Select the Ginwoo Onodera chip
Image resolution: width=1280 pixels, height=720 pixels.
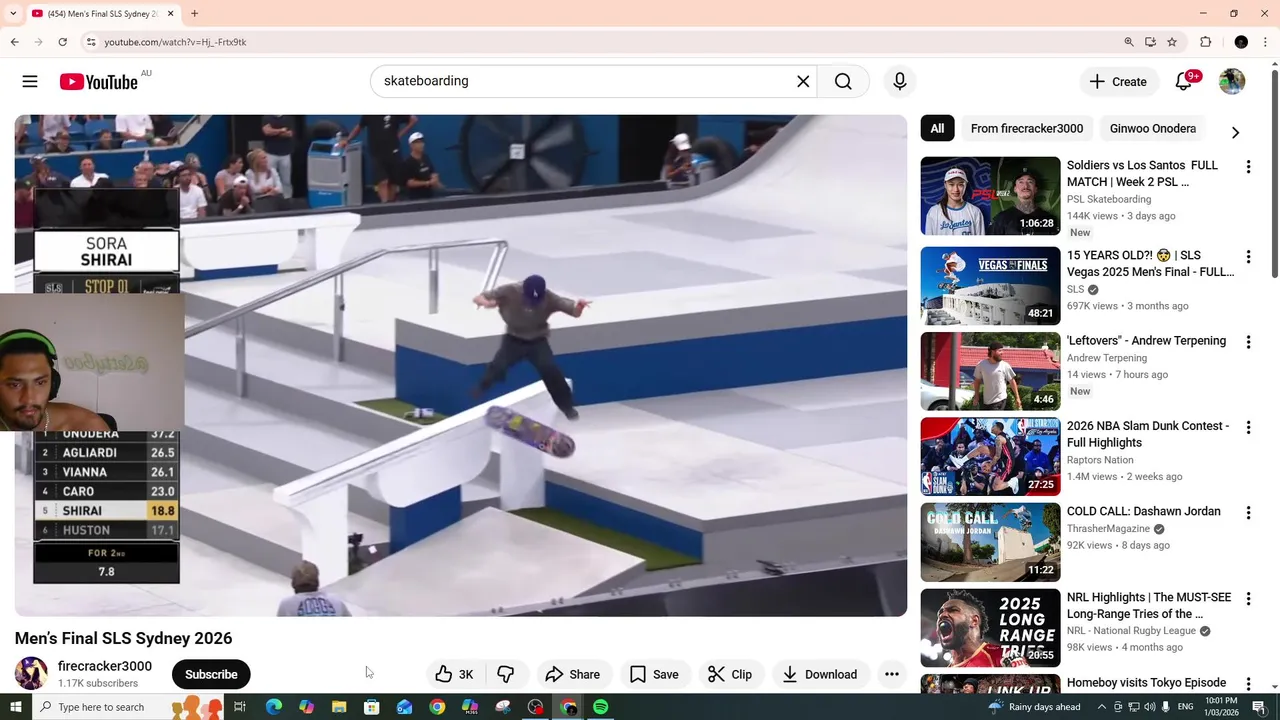[x=1153, y=128]
